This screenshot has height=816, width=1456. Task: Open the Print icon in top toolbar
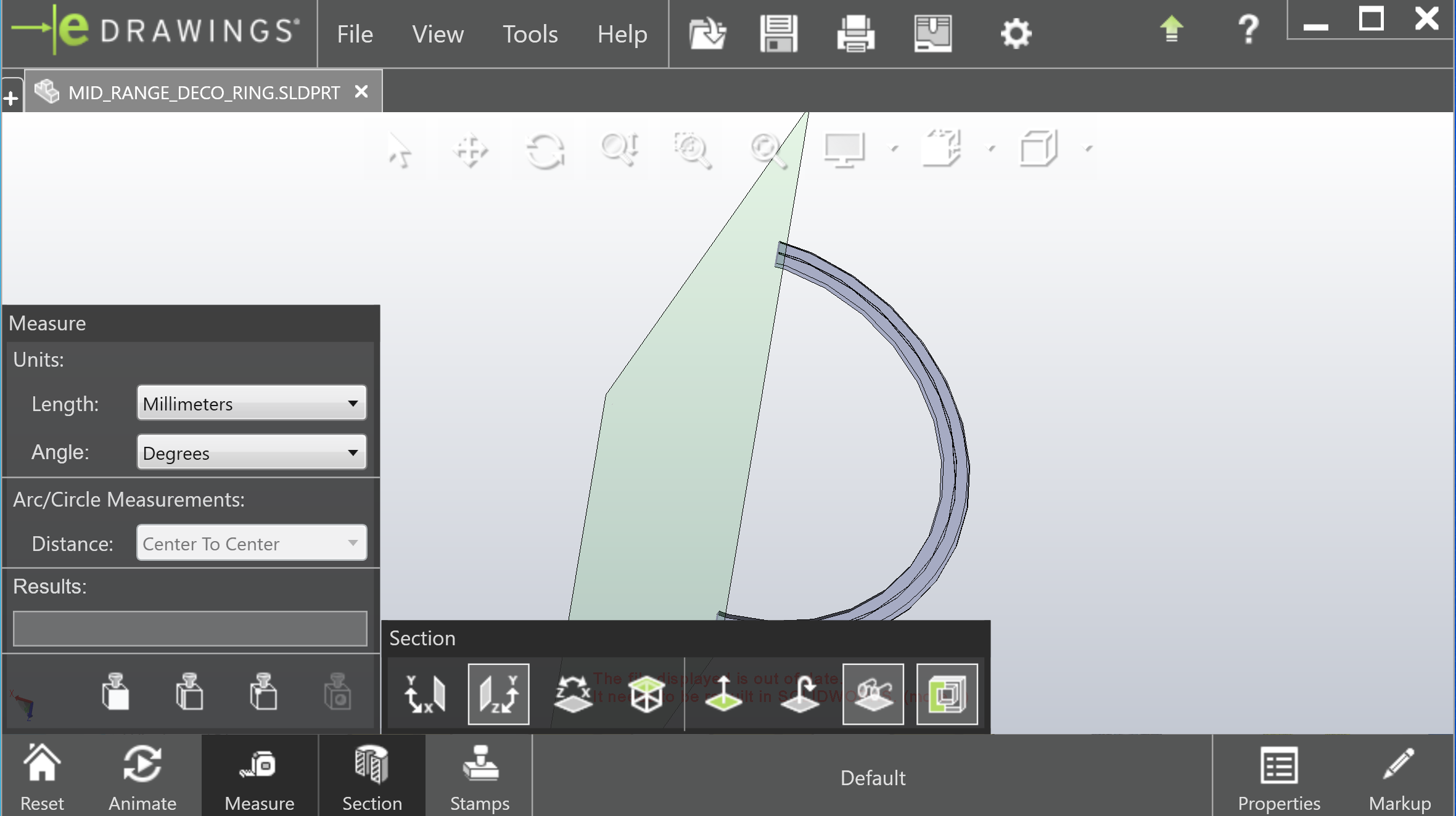click(855, 33)
